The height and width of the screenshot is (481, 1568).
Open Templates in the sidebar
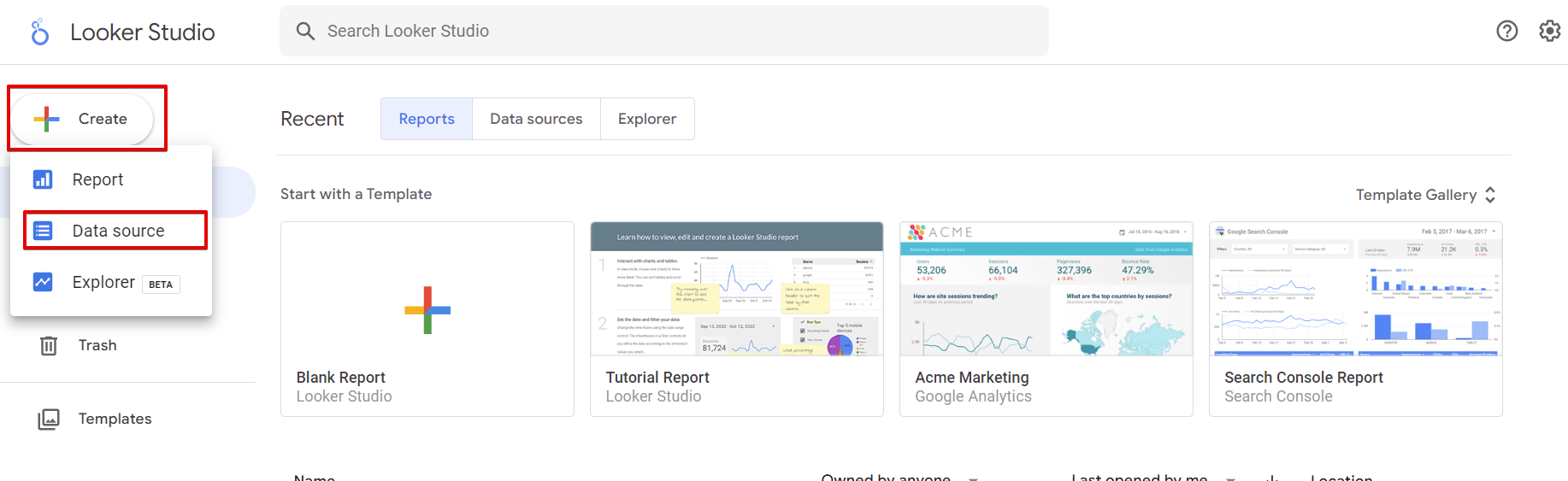(x=115, y=419)
